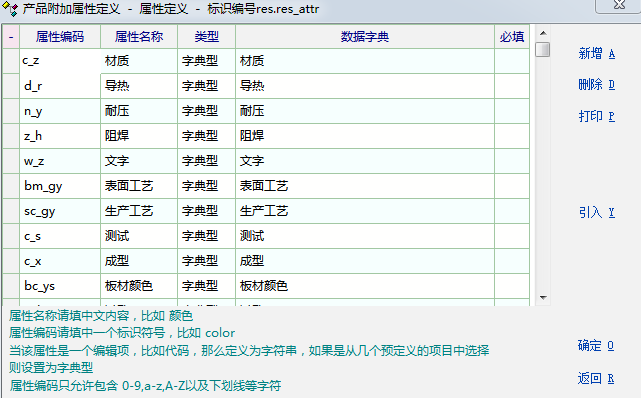Select the row header of bm_gy row
Image resolution: width=641 pixels, height=398 pixels.
(11, 186)
